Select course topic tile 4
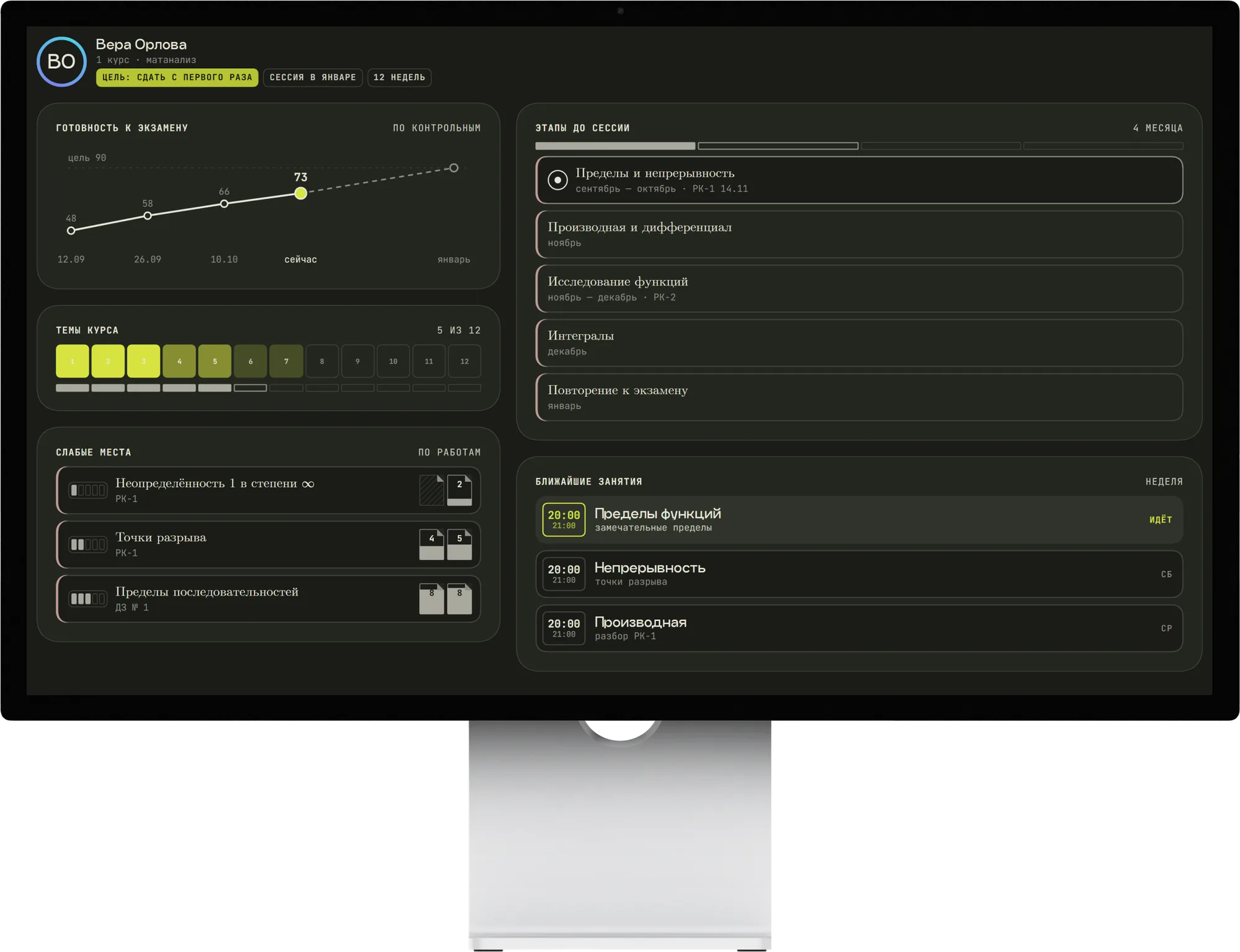This screenshot has height=952, width=1240. tap(179, 361)
